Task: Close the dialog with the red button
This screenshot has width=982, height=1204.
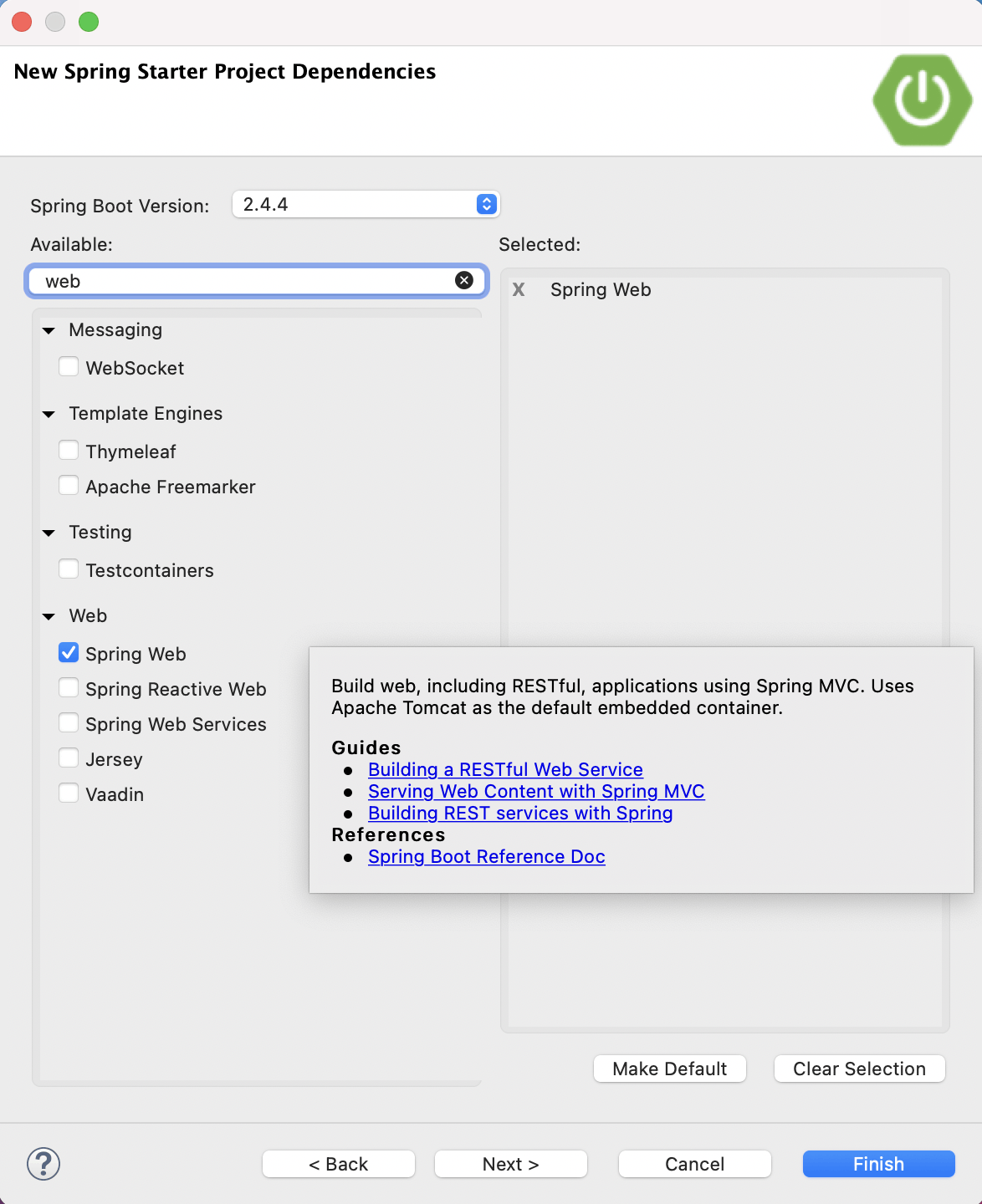Action: coord(22,22)
